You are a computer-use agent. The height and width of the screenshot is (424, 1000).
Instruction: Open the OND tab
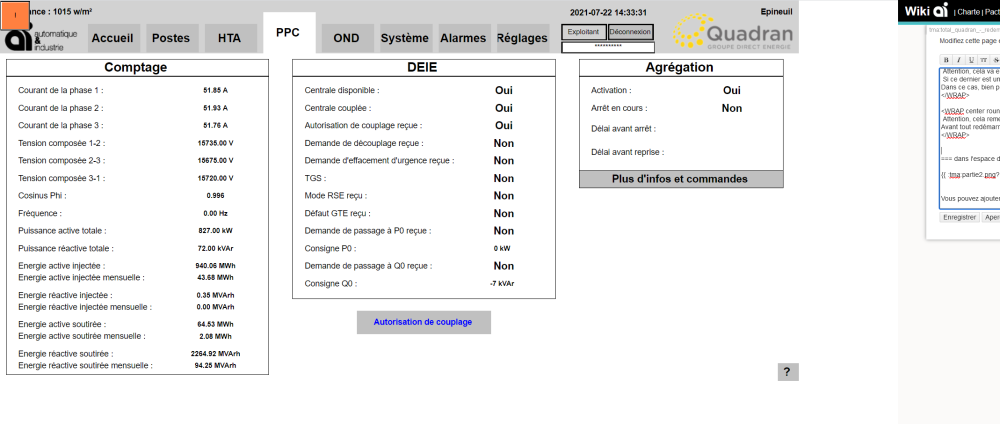pos(346,38)
